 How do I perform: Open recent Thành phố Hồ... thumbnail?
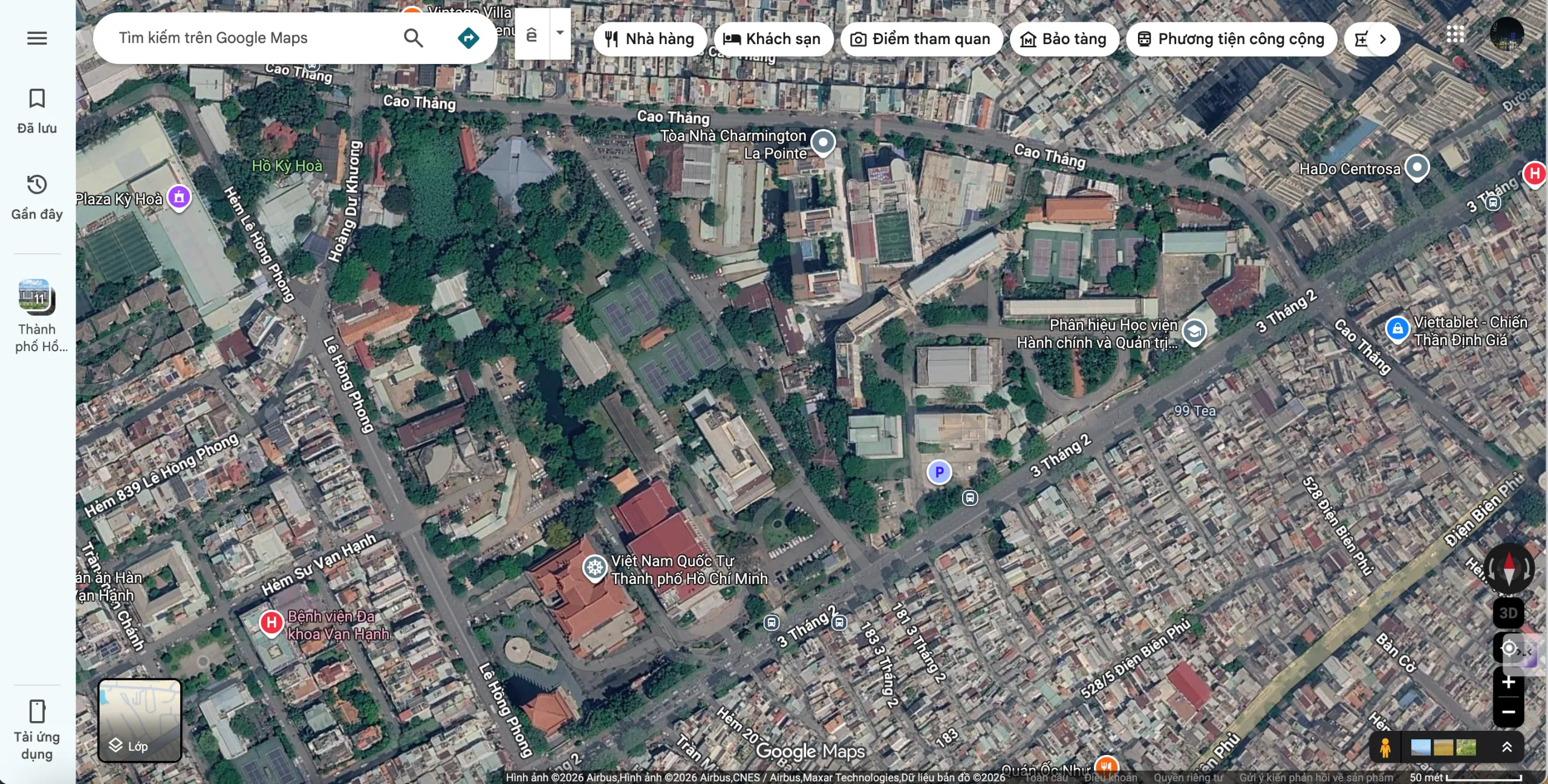tap(37, 316)
